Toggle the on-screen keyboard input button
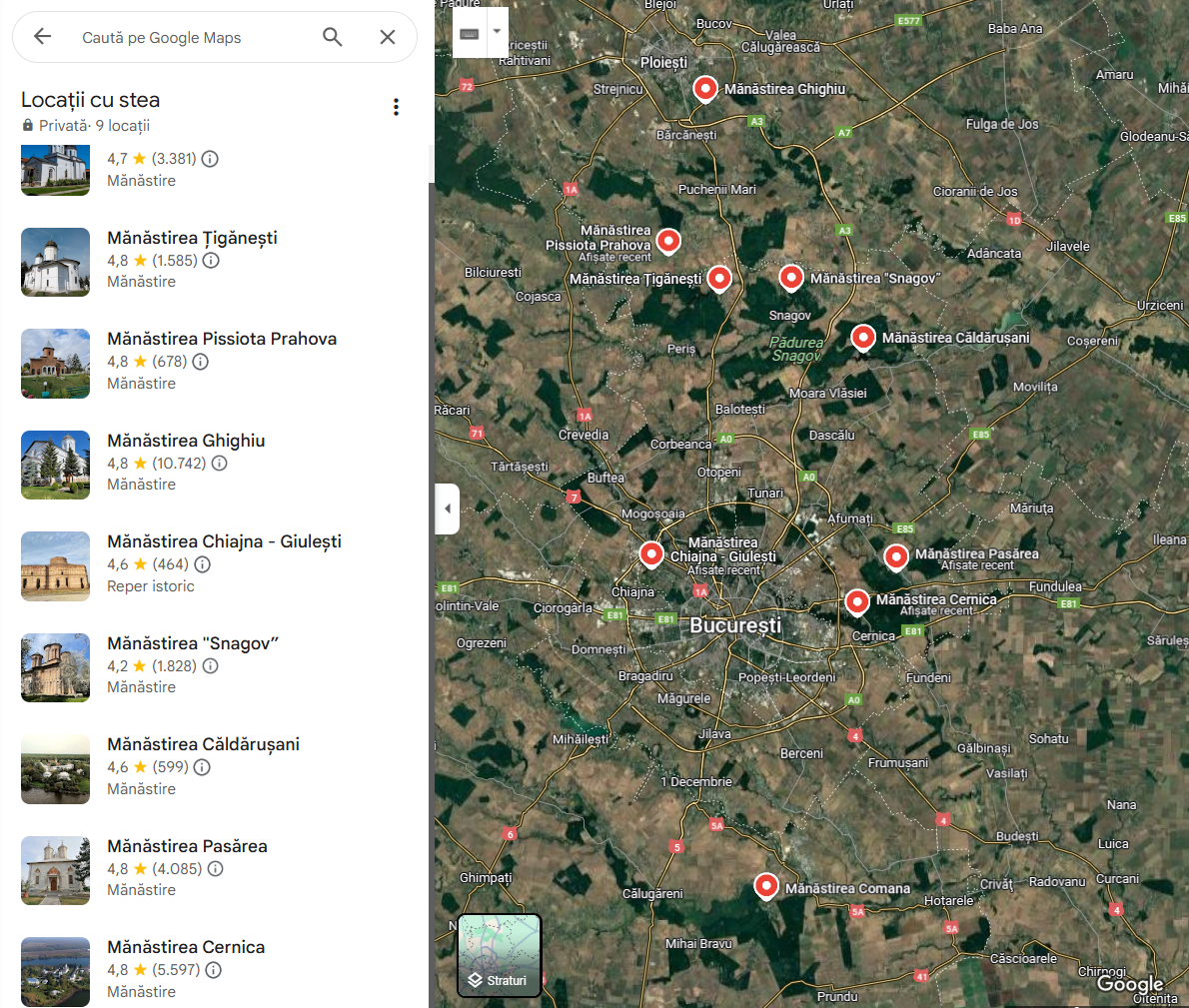 [470, 33]
